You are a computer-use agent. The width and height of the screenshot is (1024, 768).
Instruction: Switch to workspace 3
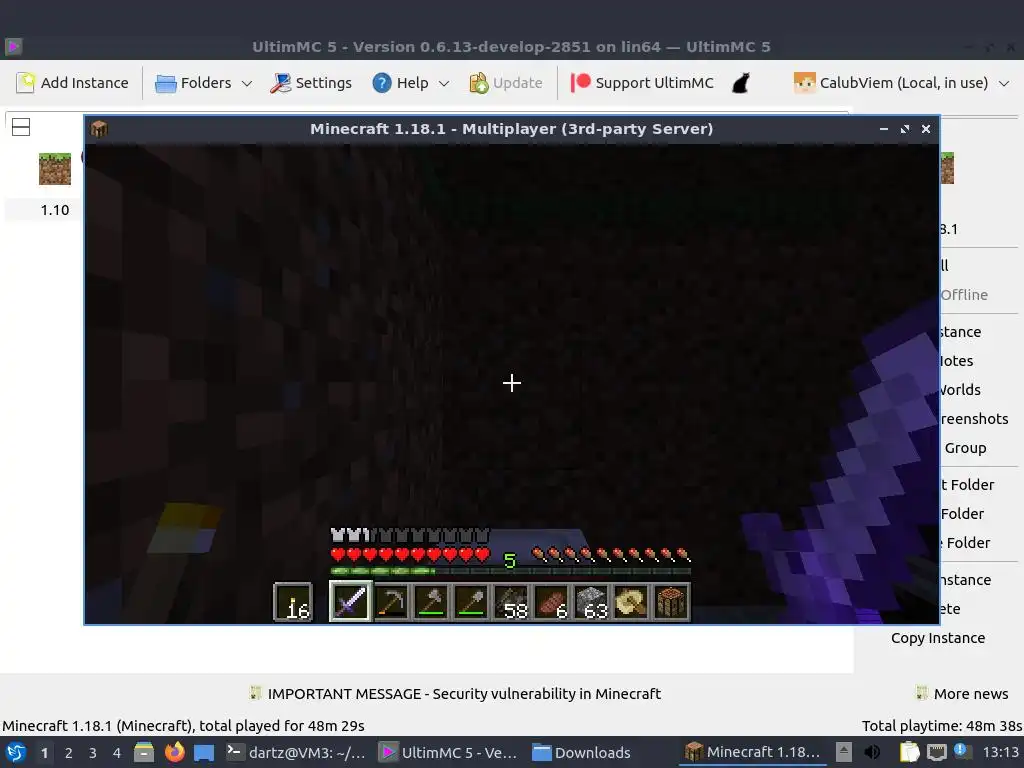93,753
